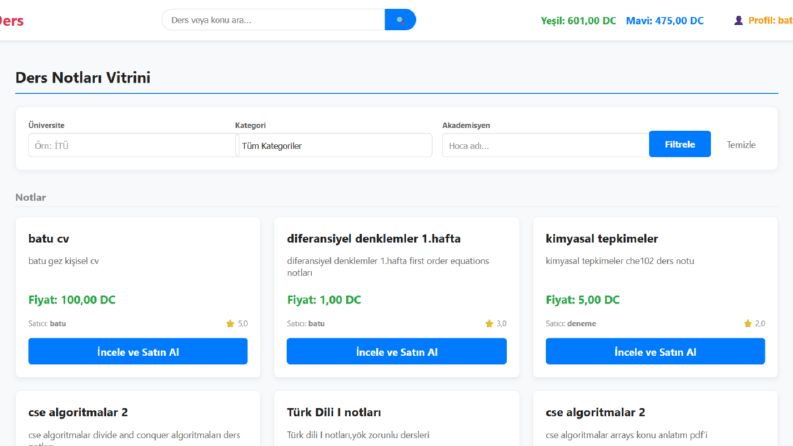Click İncele ve Satın Al for kimyasal tepkimeler
The image size is (793, 446).
[x=655, y=351]
